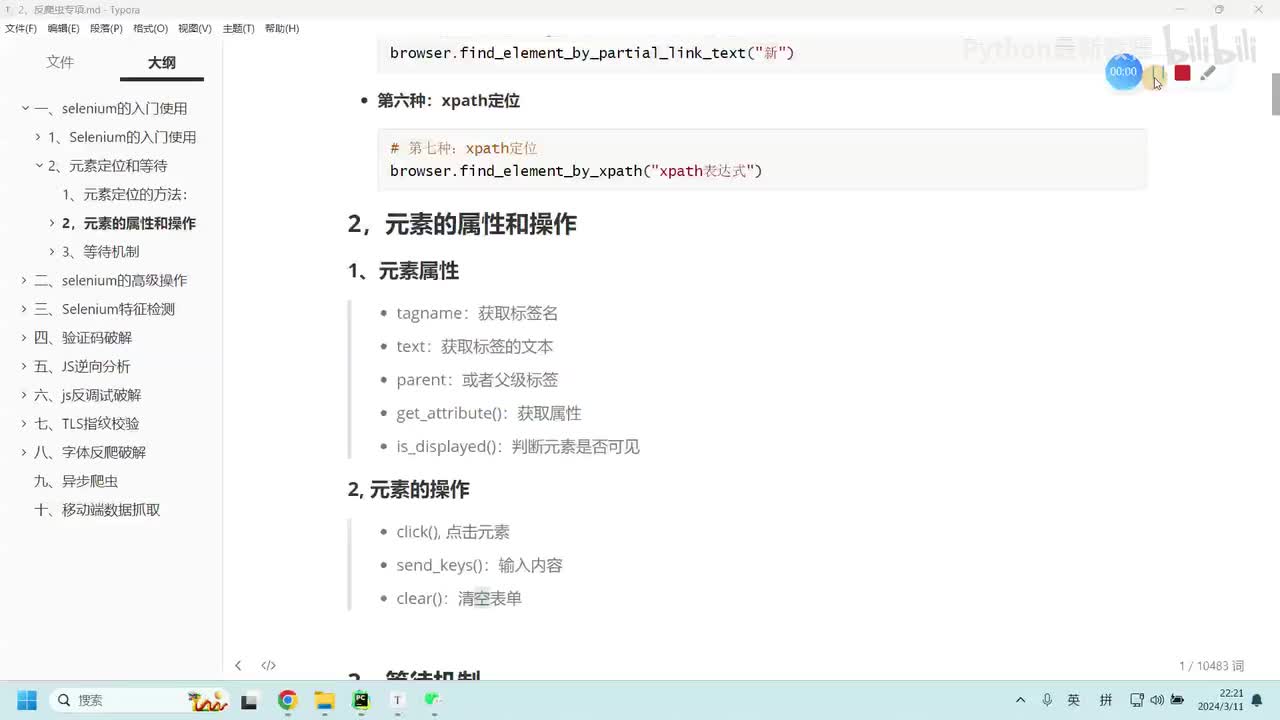Click the heading 2，元素的属性和操作
This screenshot has height=720, width=1280.
tap(462, 224)
